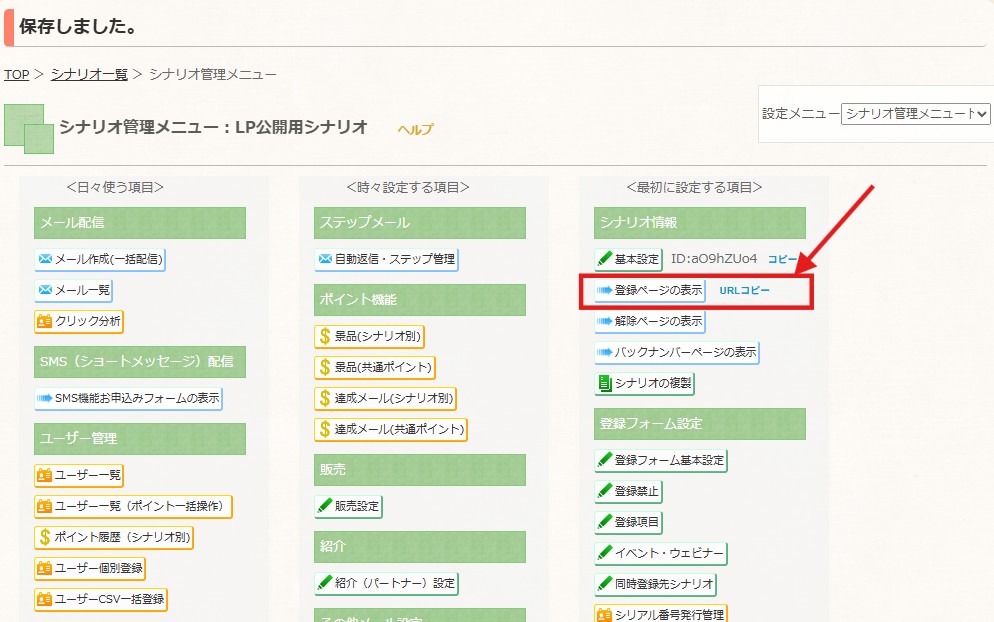Click arrow icon beside 登録ページの表示
Viewport: 994px width, 622px height.
pos(605,290)
